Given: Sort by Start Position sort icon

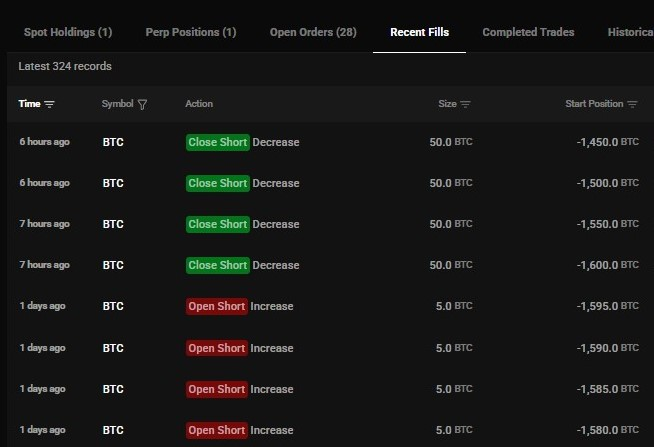Looking at the screenshot, I should click(632, 104).
